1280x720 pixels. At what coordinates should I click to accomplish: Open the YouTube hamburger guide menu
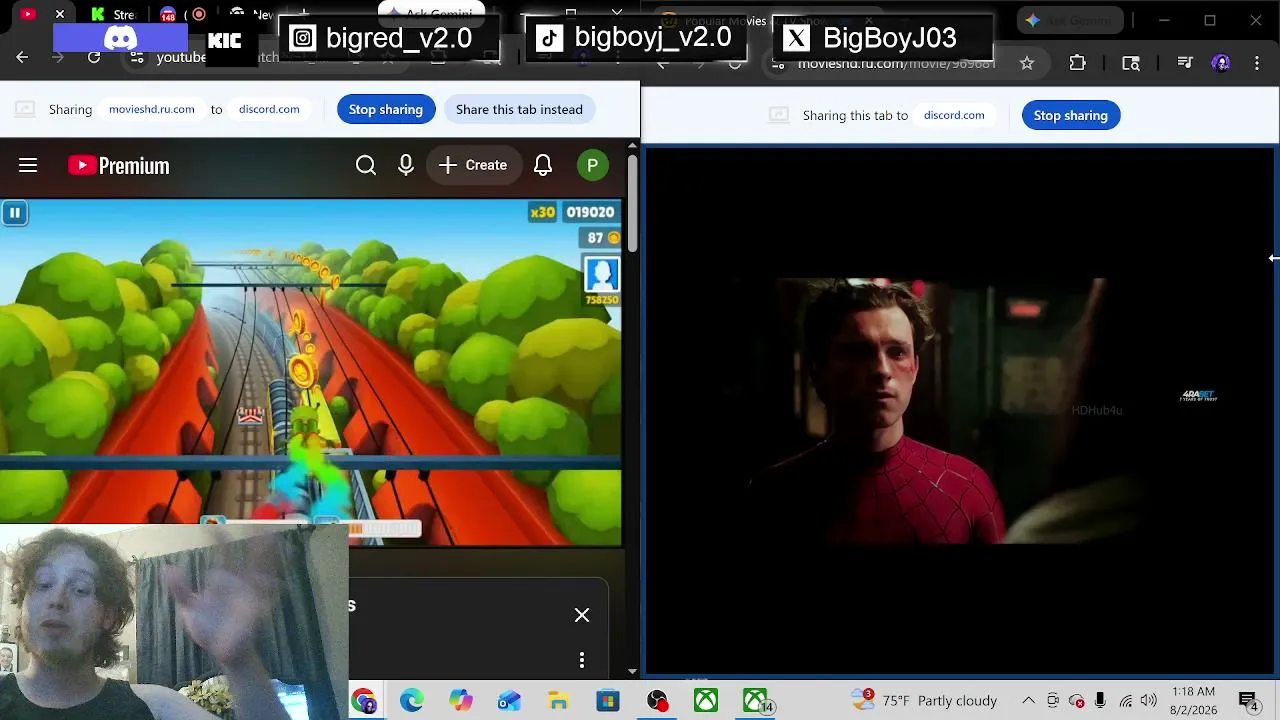[28, 165]
